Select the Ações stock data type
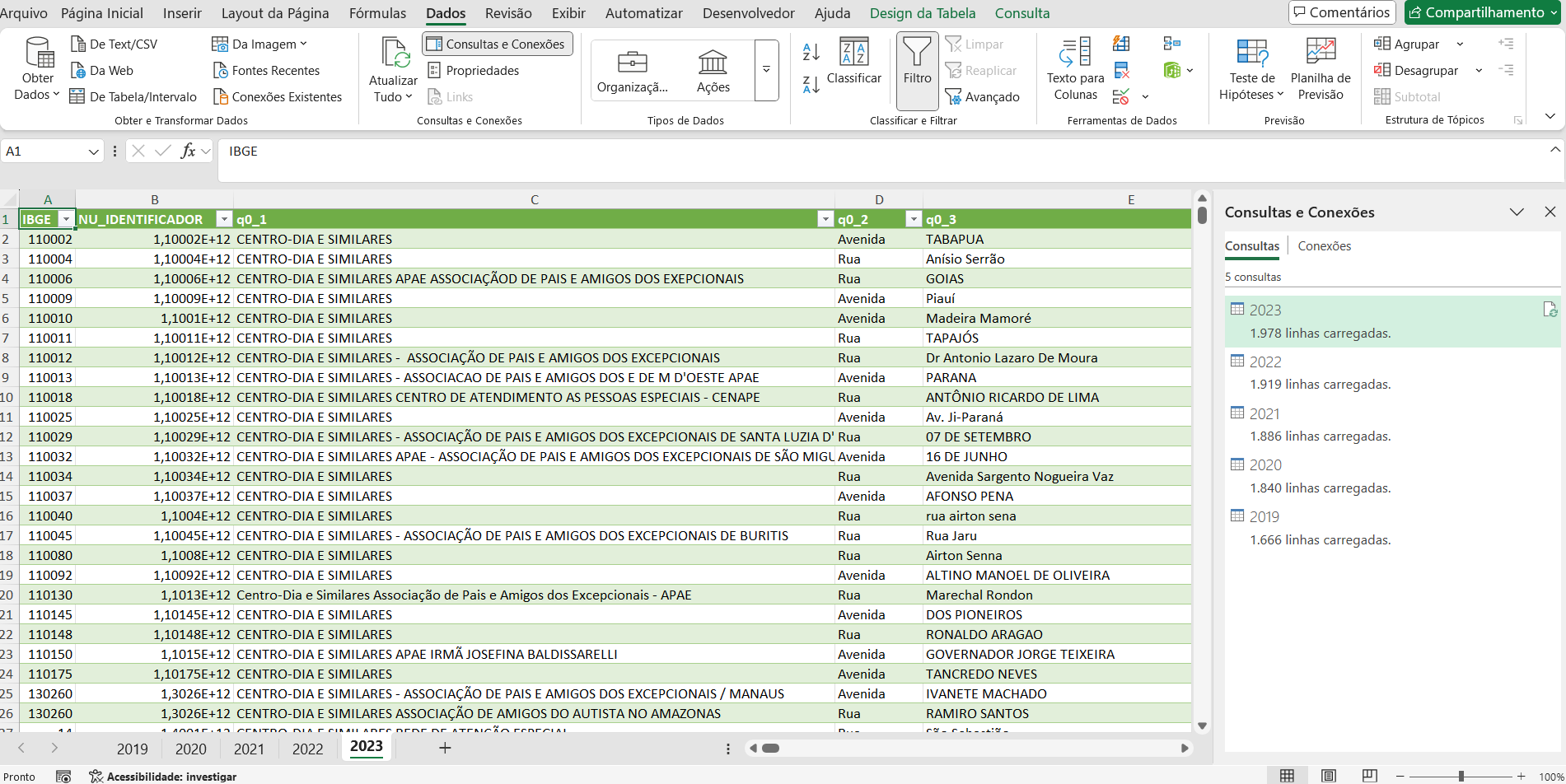 pos(713,72)
